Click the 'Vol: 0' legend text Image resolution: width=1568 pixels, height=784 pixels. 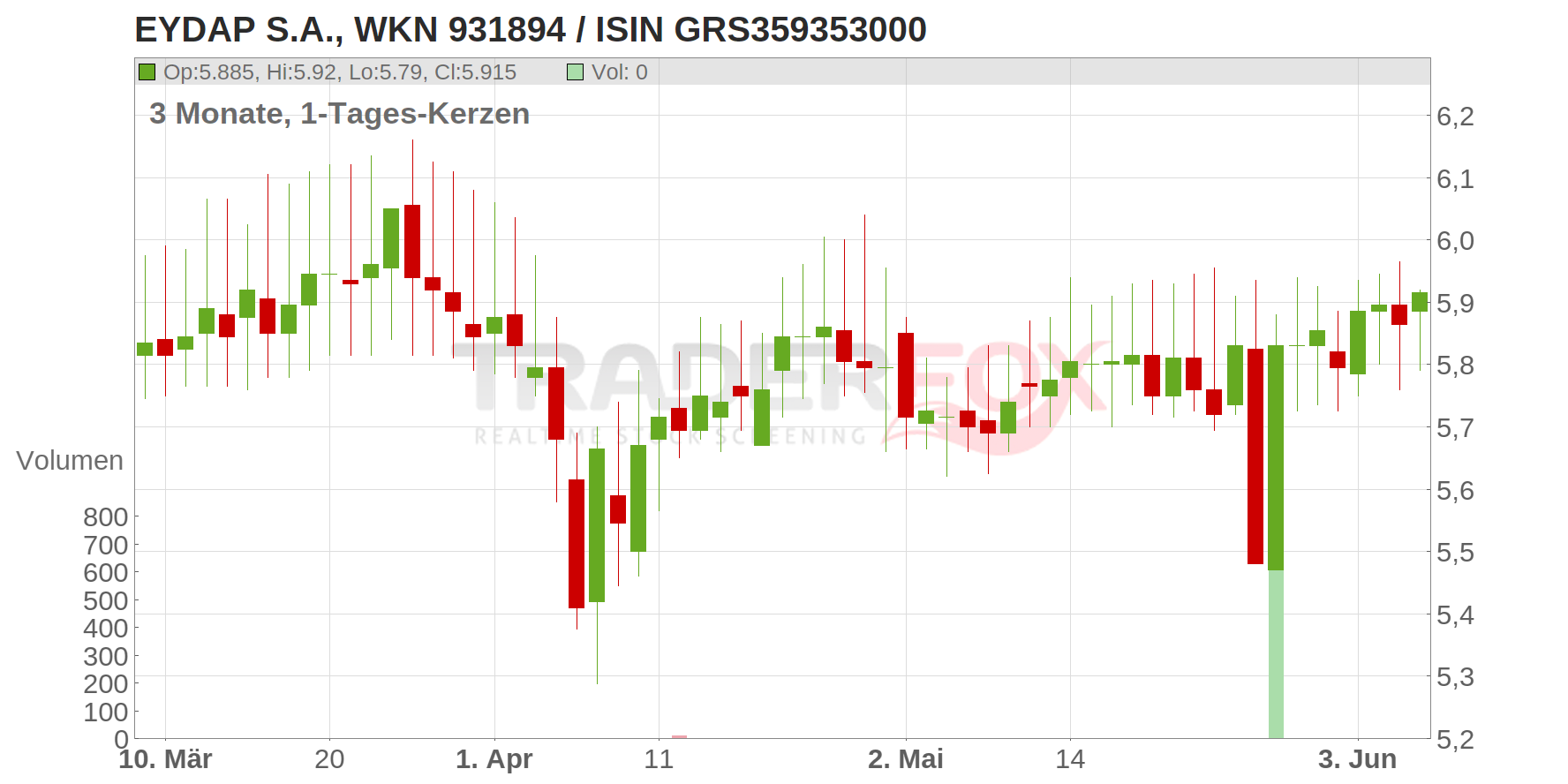(620, 72)
